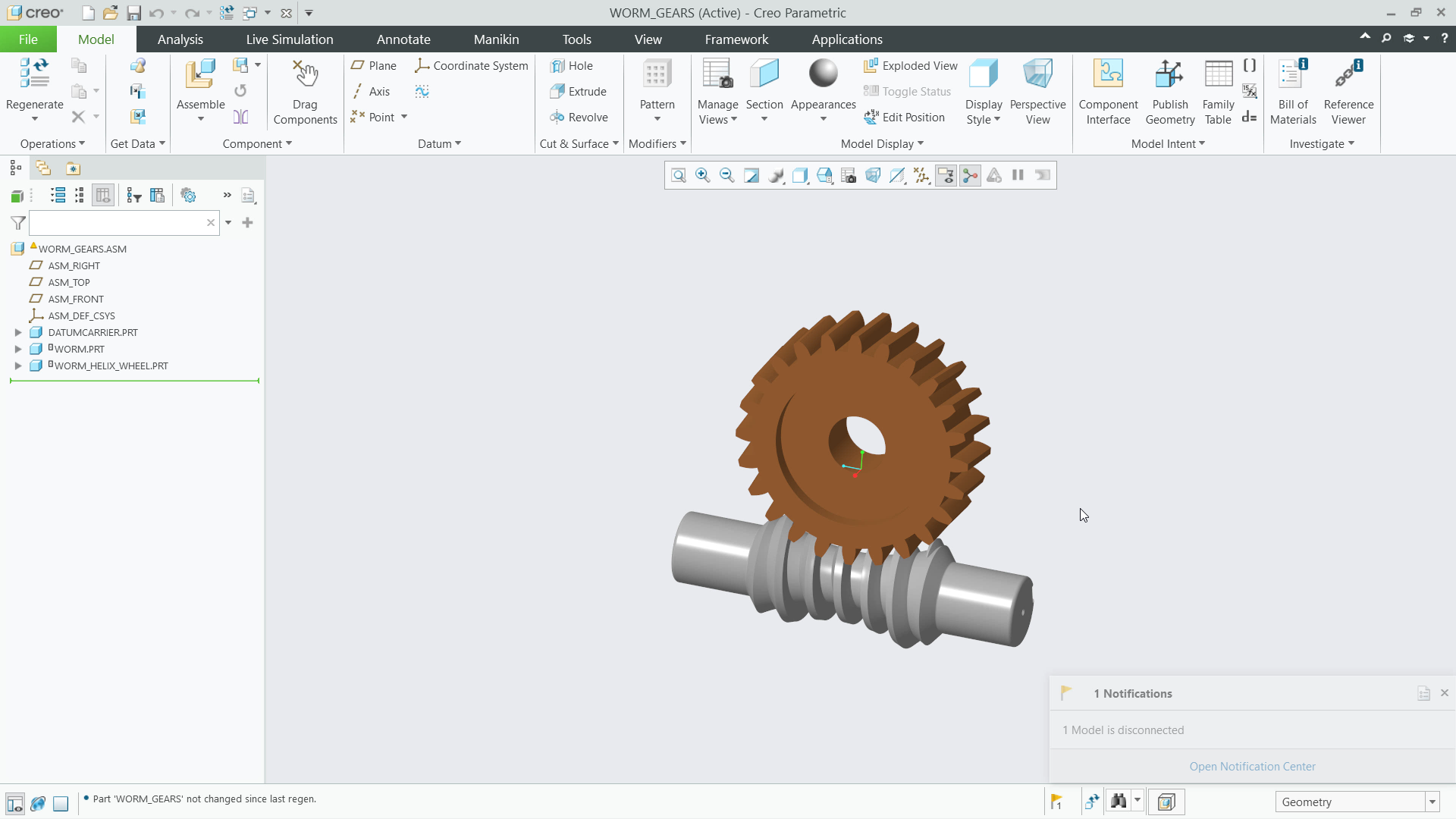Image resolution: width=1456 pixels, height=819 pixels.
Task: Open the Drag Components tool
Action: tap(305, 92)
